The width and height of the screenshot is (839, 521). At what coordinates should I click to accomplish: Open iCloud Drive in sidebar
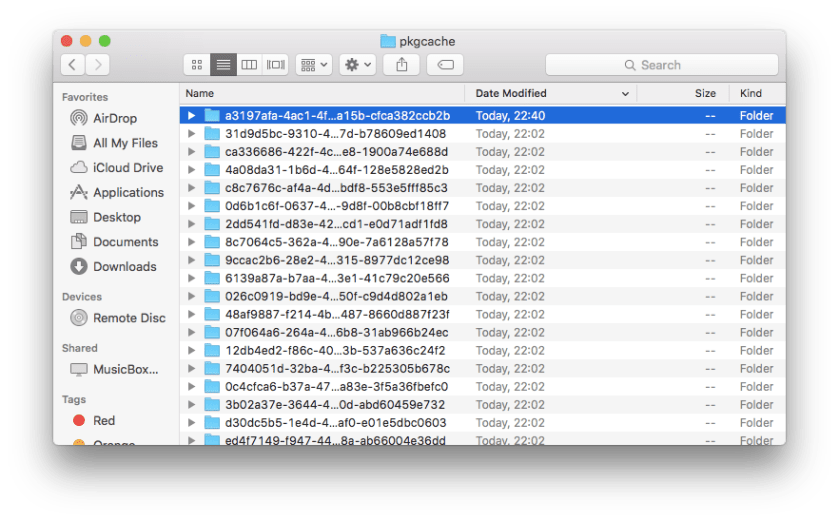(117, 167)
